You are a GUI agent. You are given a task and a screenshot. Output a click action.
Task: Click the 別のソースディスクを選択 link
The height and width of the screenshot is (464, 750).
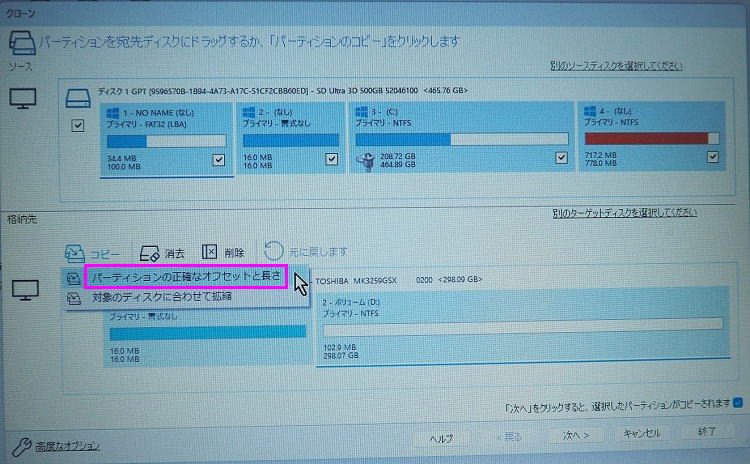616,66
